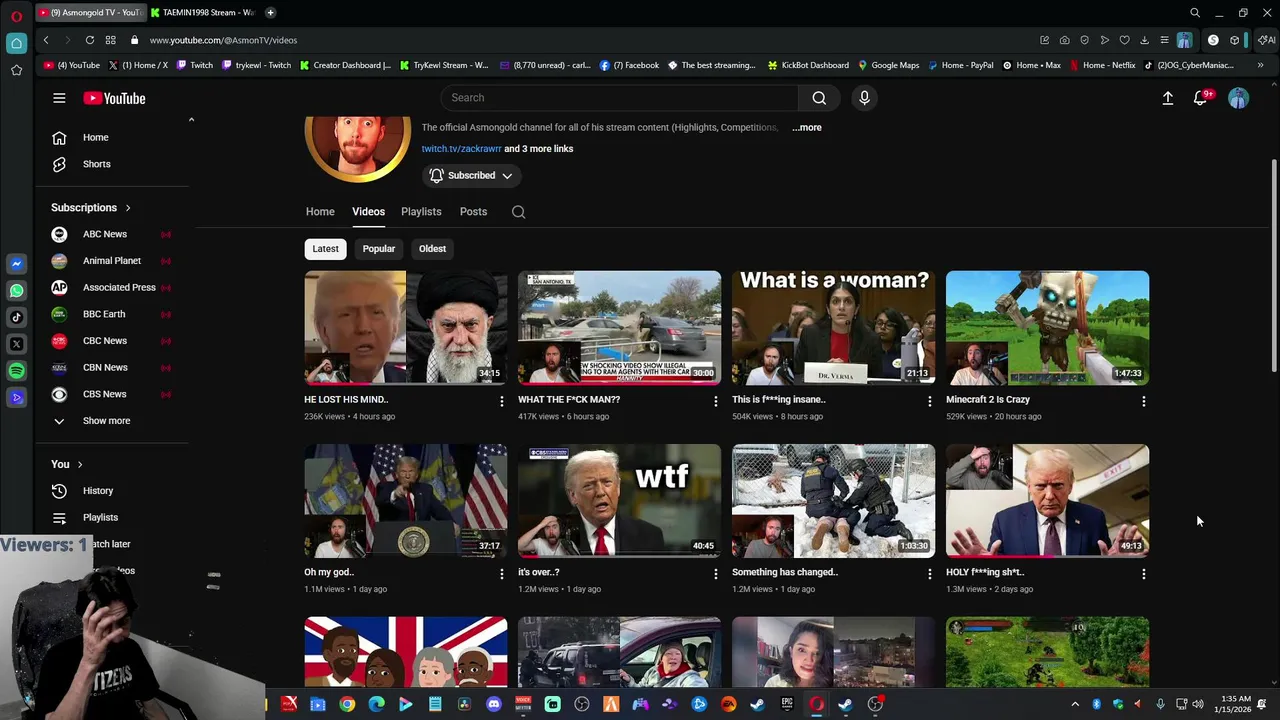
Task: Switch to channel Home tab
Action: click(320, 212)
